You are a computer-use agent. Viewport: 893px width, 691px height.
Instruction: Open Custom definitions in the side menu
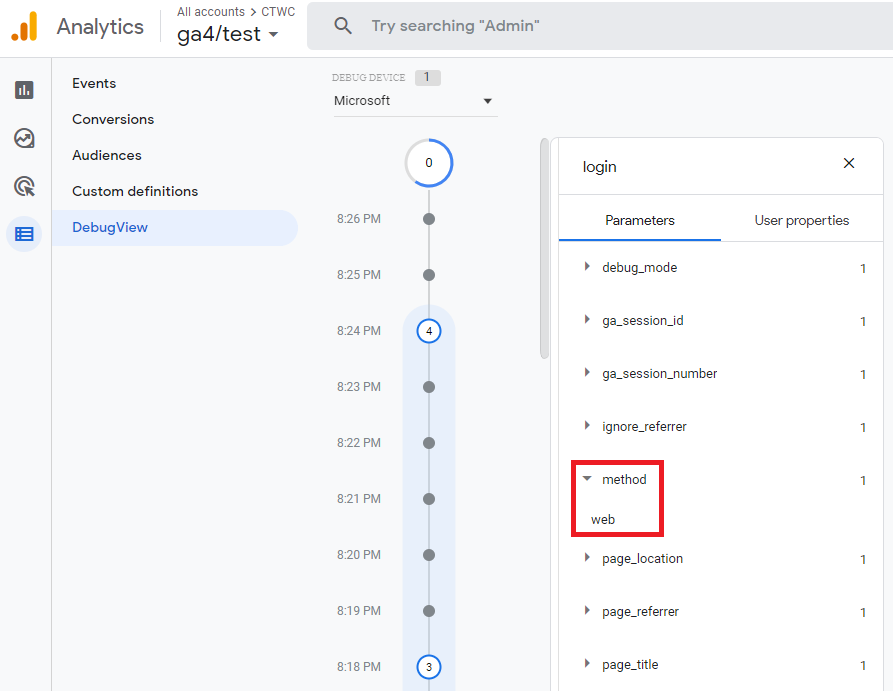click(135, 191)
